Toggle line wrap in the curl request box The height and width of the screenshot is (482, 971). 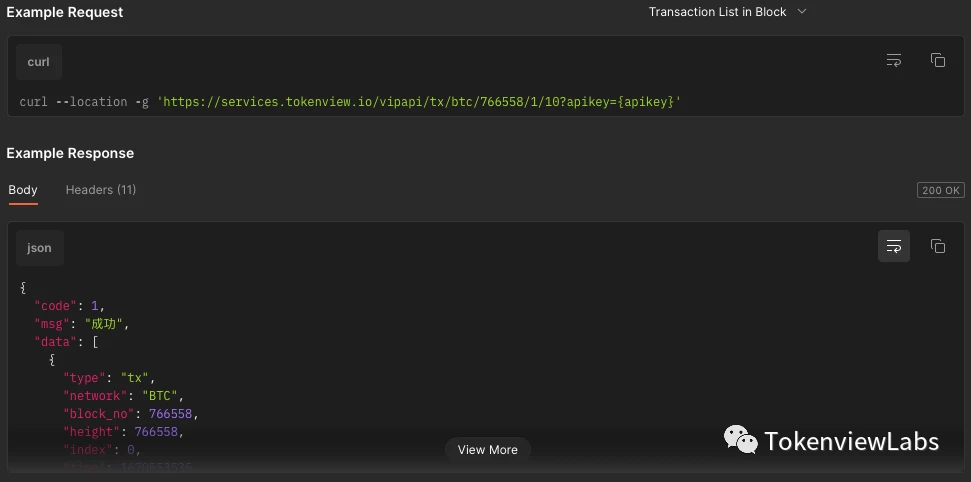[894, 61]
